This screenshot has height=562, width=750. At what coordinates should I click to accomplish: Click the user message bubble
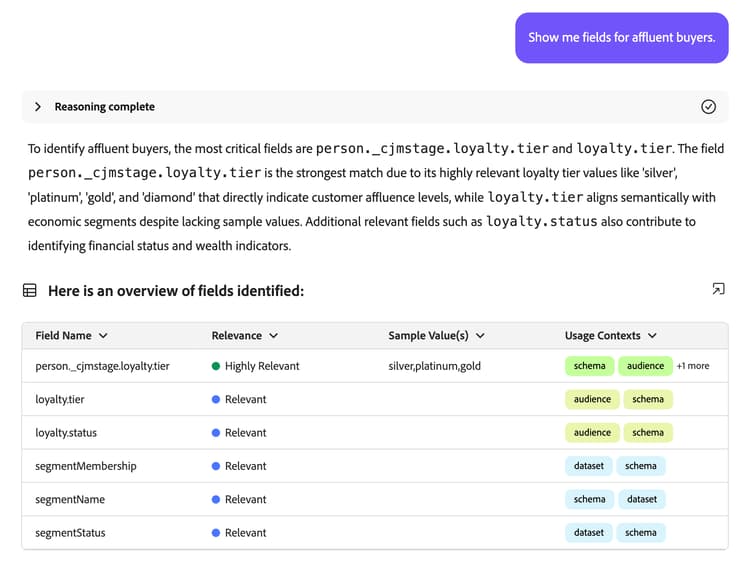(621, 38)
